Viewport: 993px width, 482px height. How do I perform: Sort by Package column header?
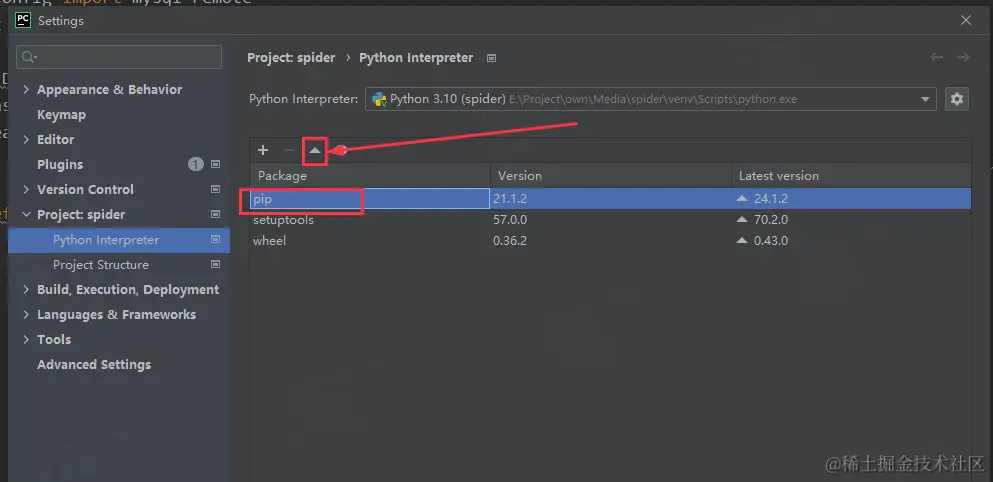click(370, 175)
